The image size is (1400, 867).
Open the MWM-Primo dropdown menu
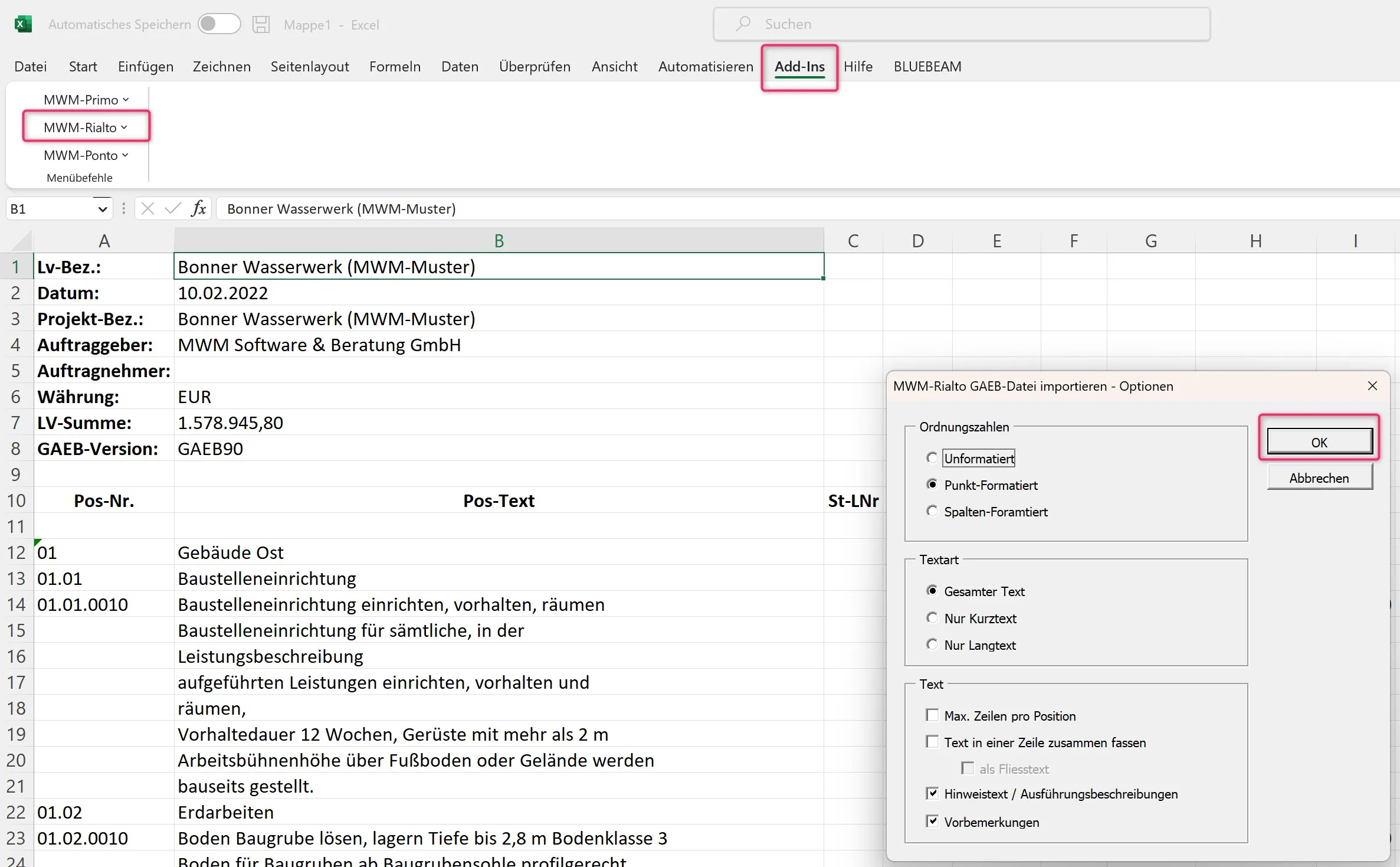click(86, 100)
